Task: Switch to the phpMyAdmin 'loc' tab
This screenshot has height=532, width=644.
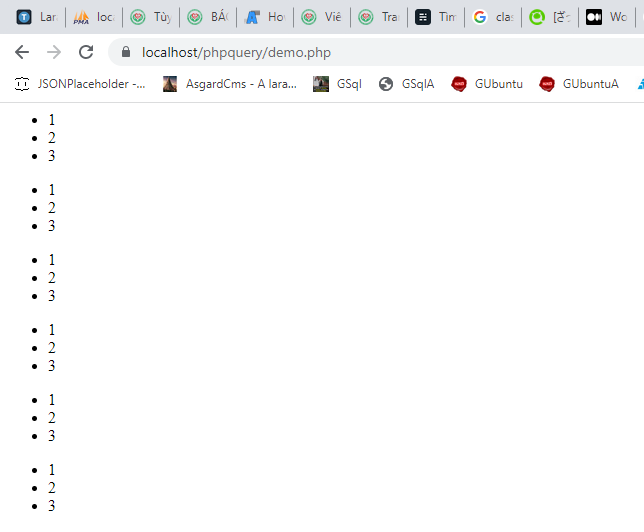Action: point(94,17)
